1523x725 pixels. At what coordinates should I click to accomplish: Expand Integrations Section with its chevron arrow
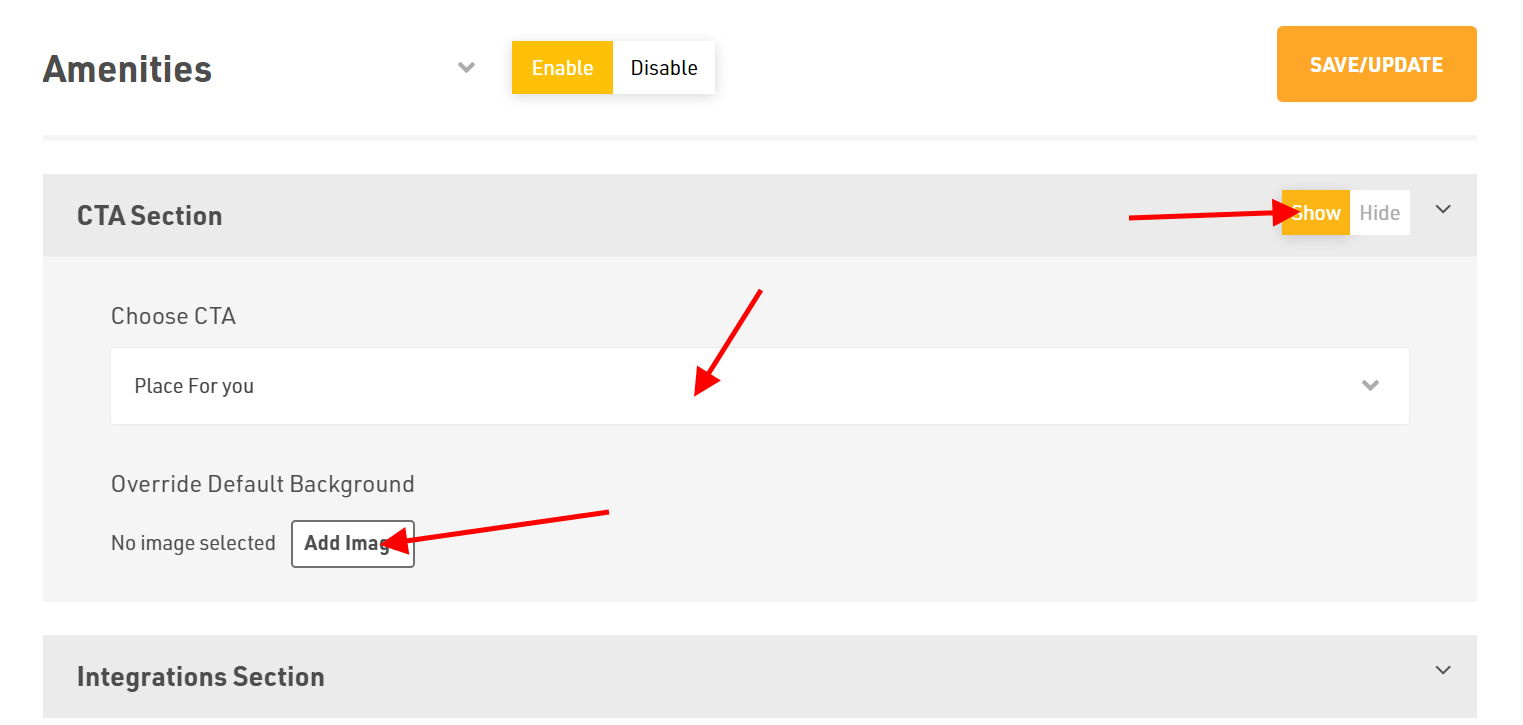coord(1442,670)
